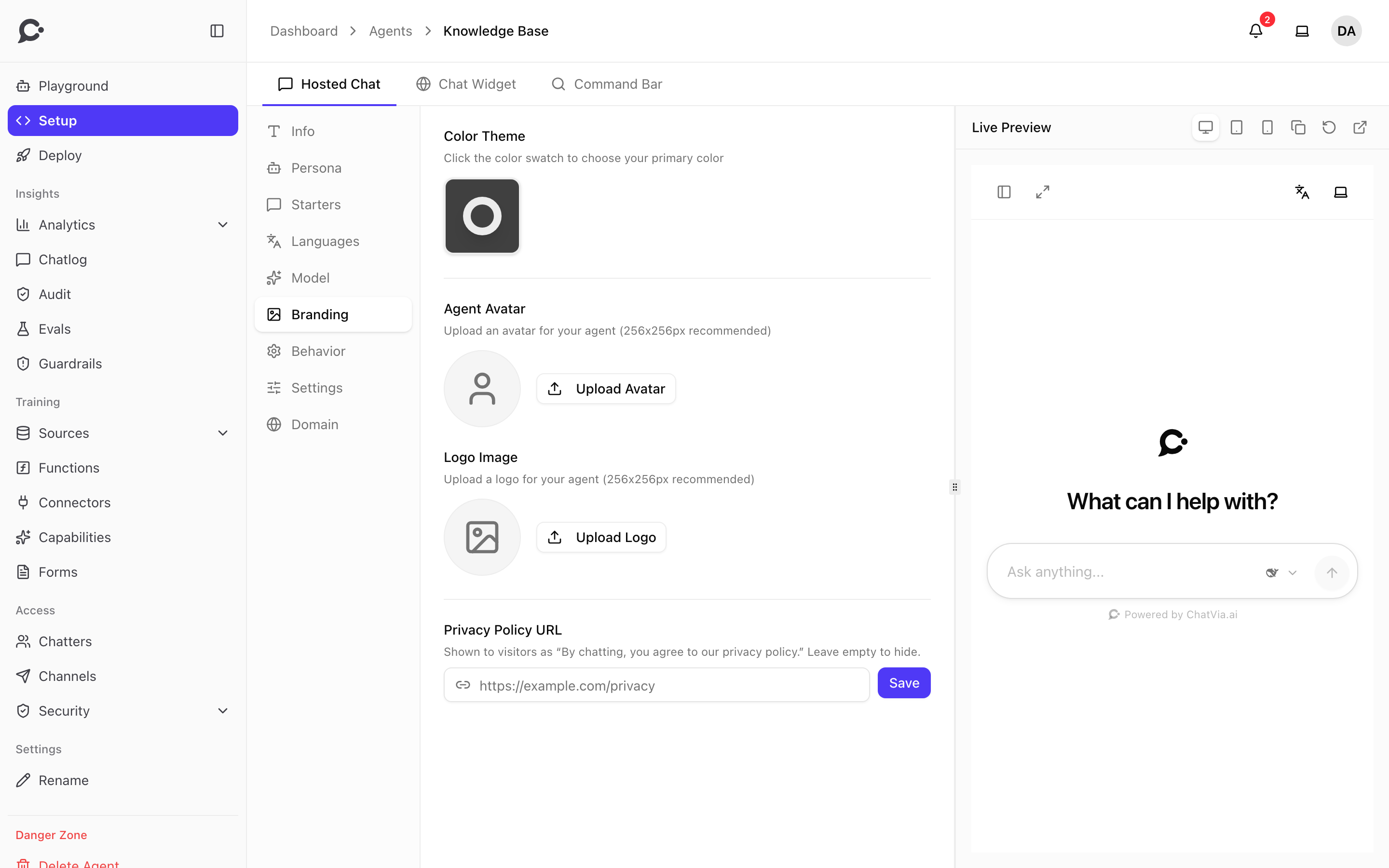The image size is (1389, 868).
Task: Click the copy icon in Live Preview
Action: click(x=1298, y=127)
